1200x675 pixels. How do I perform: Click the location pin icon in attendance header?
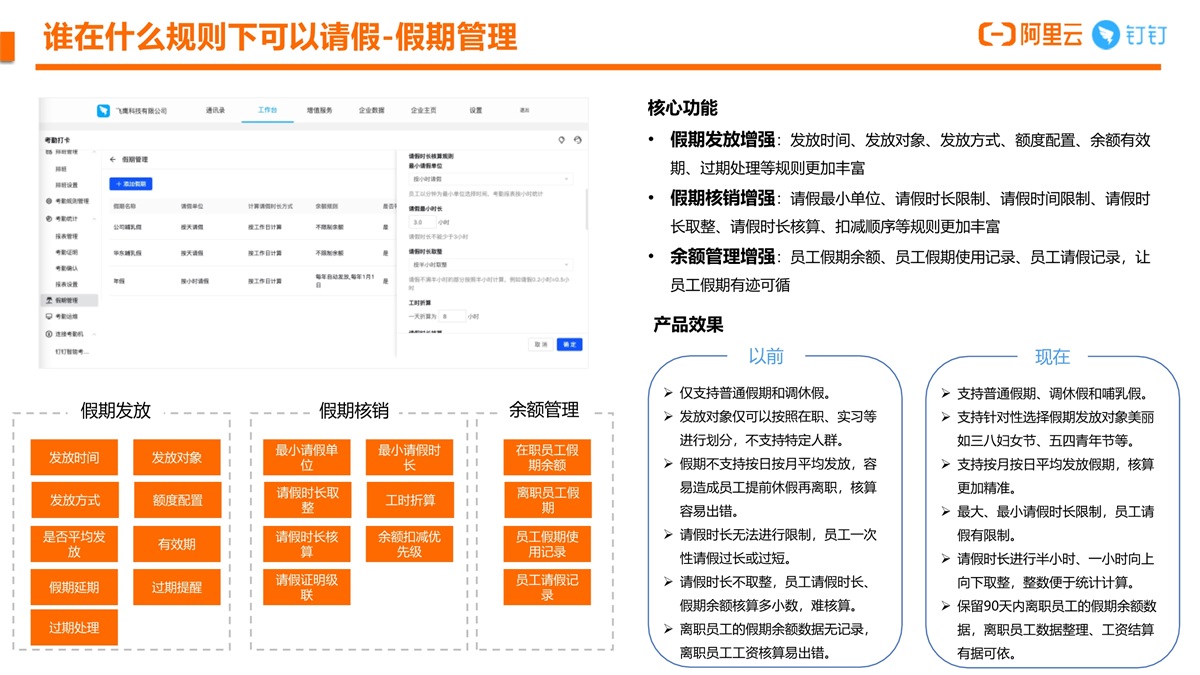(561, 140)
